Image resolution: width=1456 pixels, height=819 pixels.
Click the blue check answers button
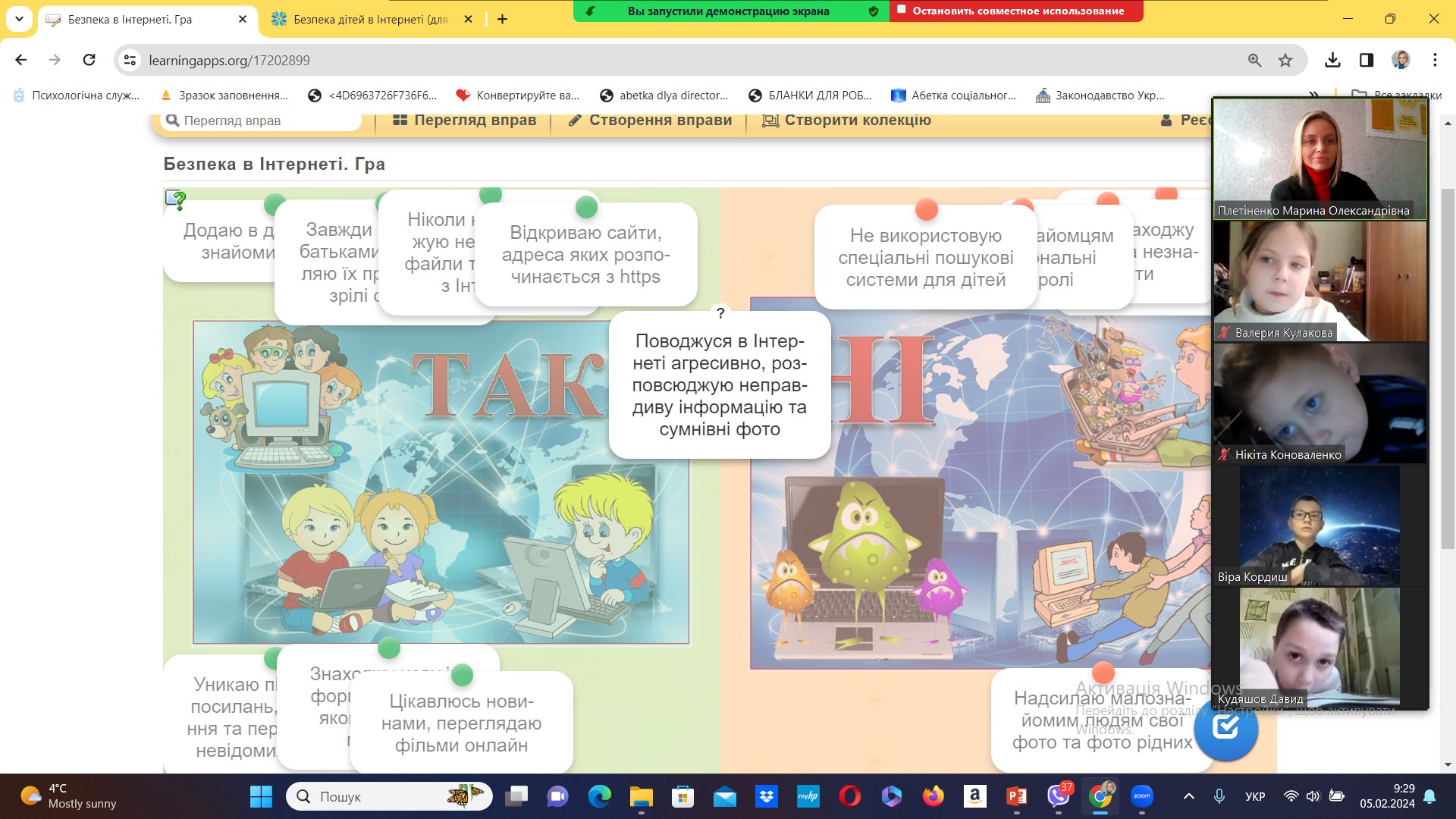pos(1225,728)
